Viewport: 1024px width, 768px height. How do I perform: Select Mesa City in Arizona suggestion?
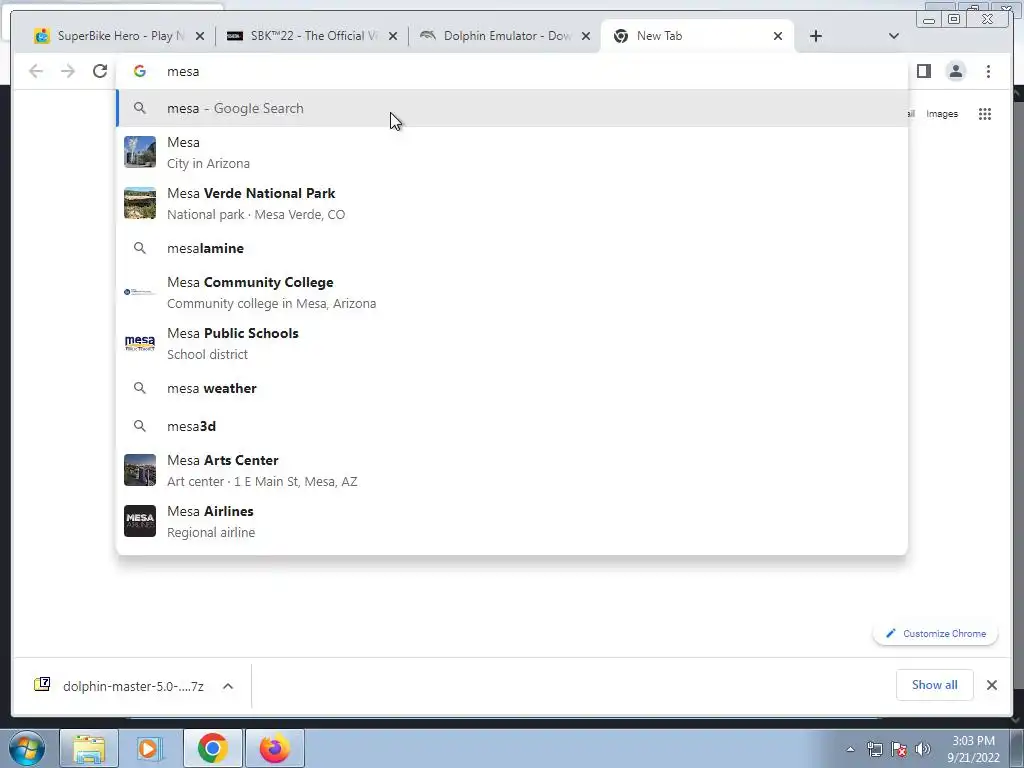click(x=512, y=152)
